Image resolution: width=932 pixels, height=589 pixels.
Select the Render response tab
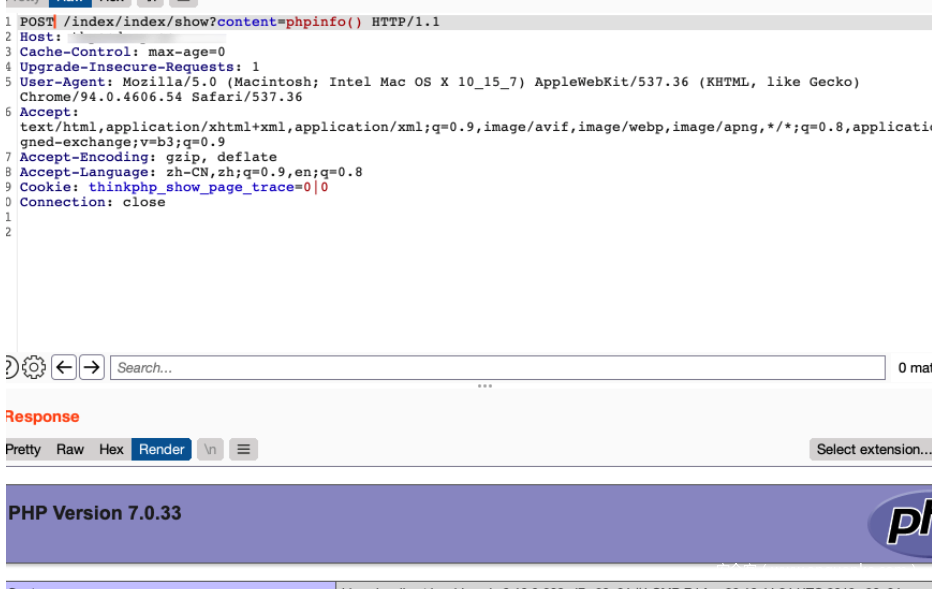pyautogui.click(x=162, y=449)
